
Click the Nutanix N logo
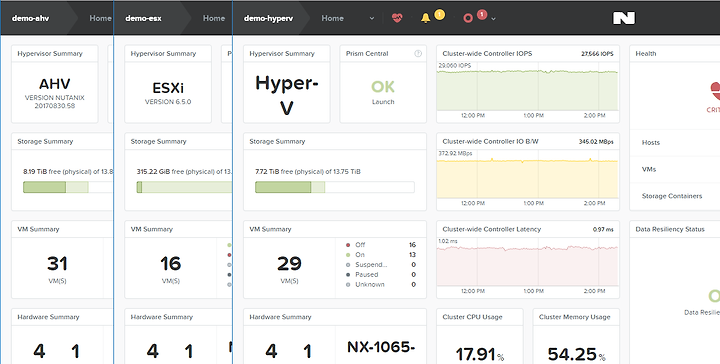tap(624, 18)
